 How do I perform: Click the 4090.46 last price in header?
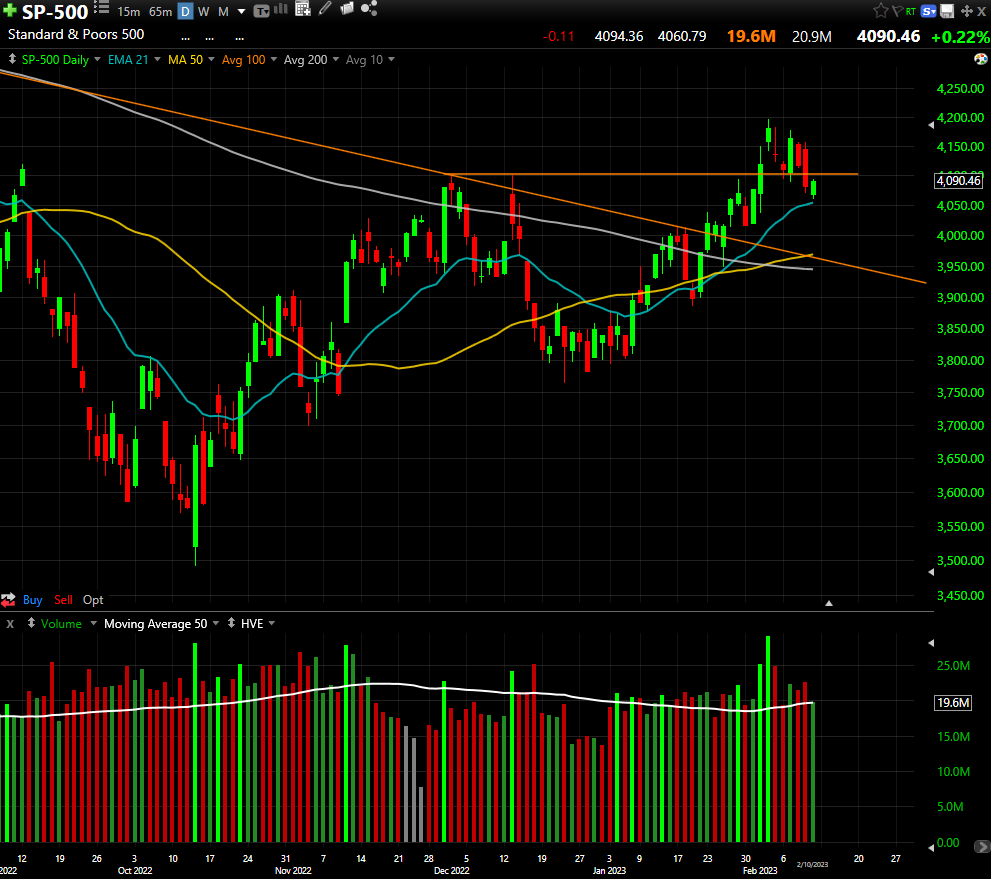[888, 36]
